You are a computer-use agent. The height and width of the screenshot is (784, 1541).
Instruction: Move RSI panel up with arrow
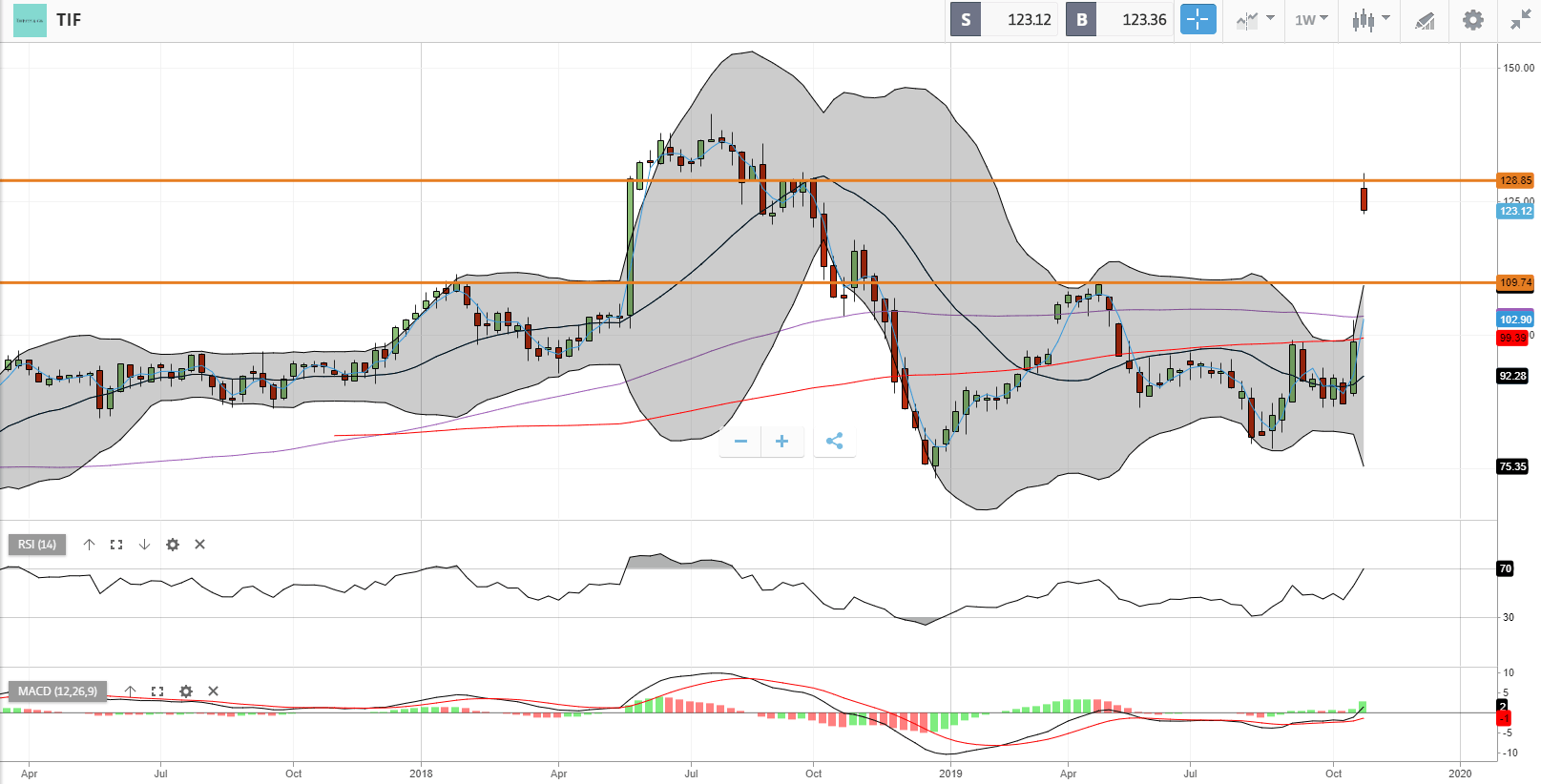(89, 545)
